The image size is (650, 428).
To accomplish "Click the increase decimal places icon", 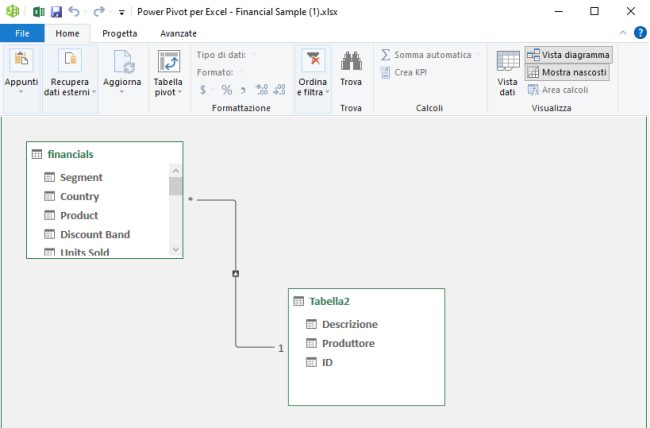I will 262,89.
